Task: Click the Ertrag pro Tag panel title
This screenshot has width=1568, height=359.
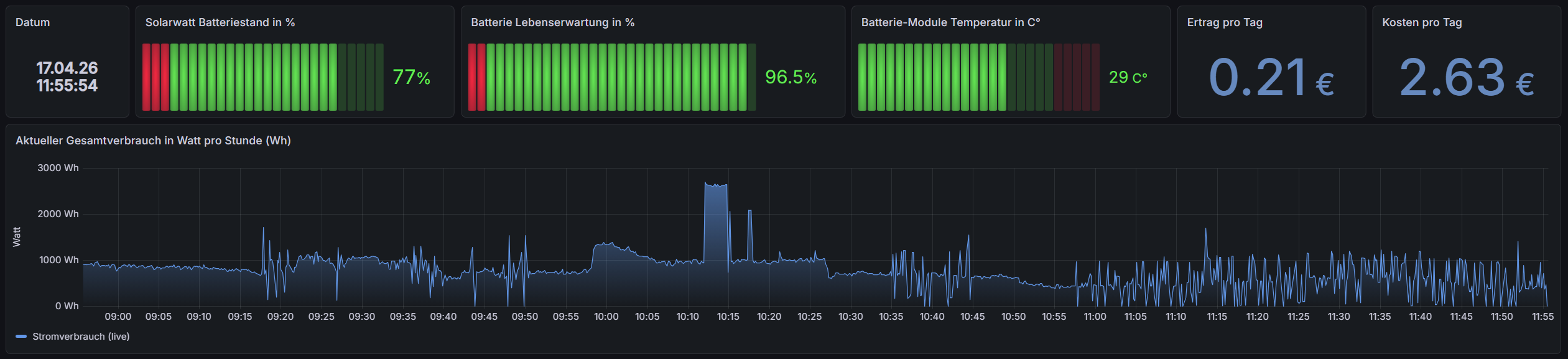Action: point(1224,22)
